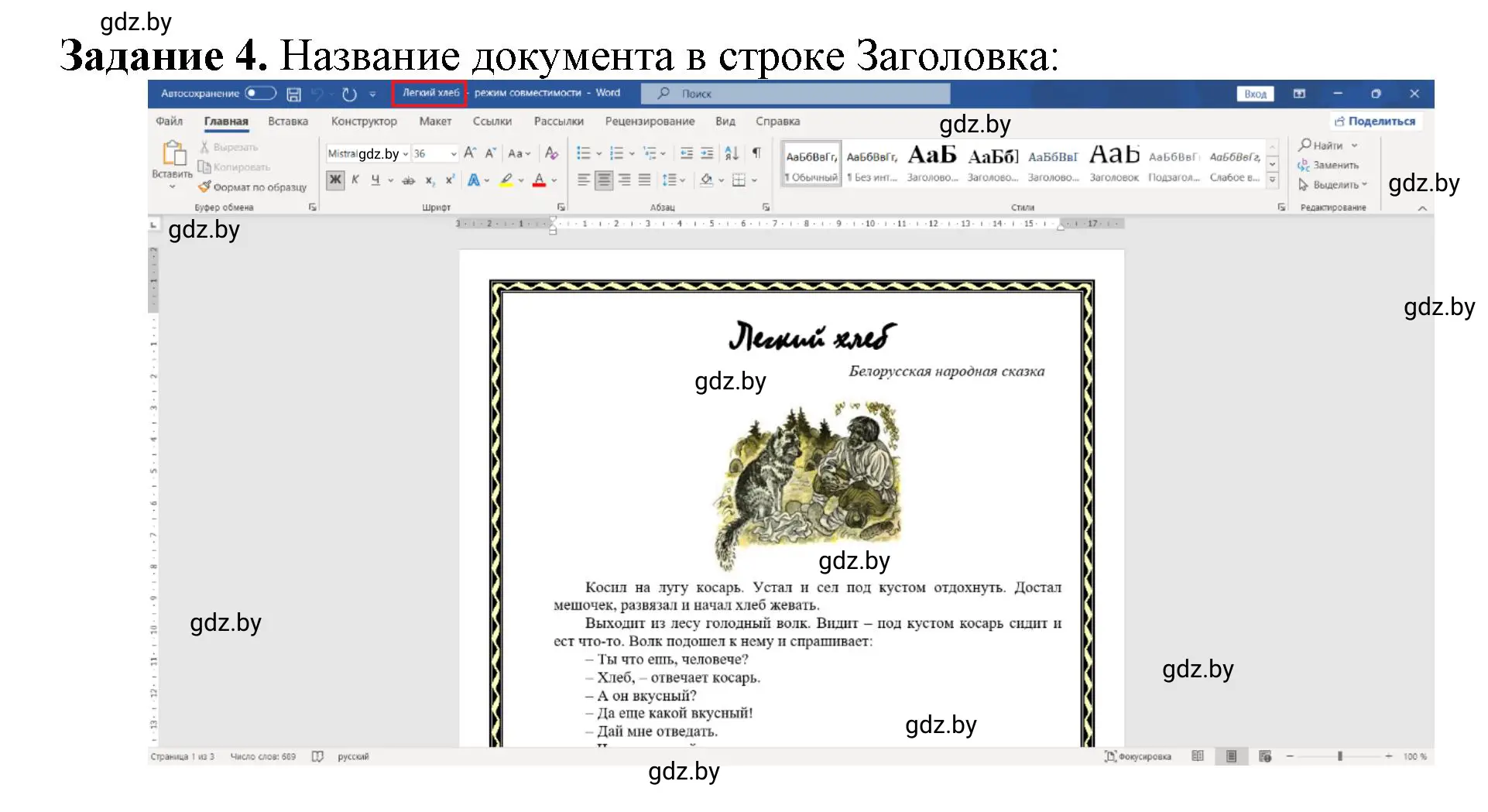Click Decrease Indent icon
Screen dimensions: 1488x812
point(687,153)
